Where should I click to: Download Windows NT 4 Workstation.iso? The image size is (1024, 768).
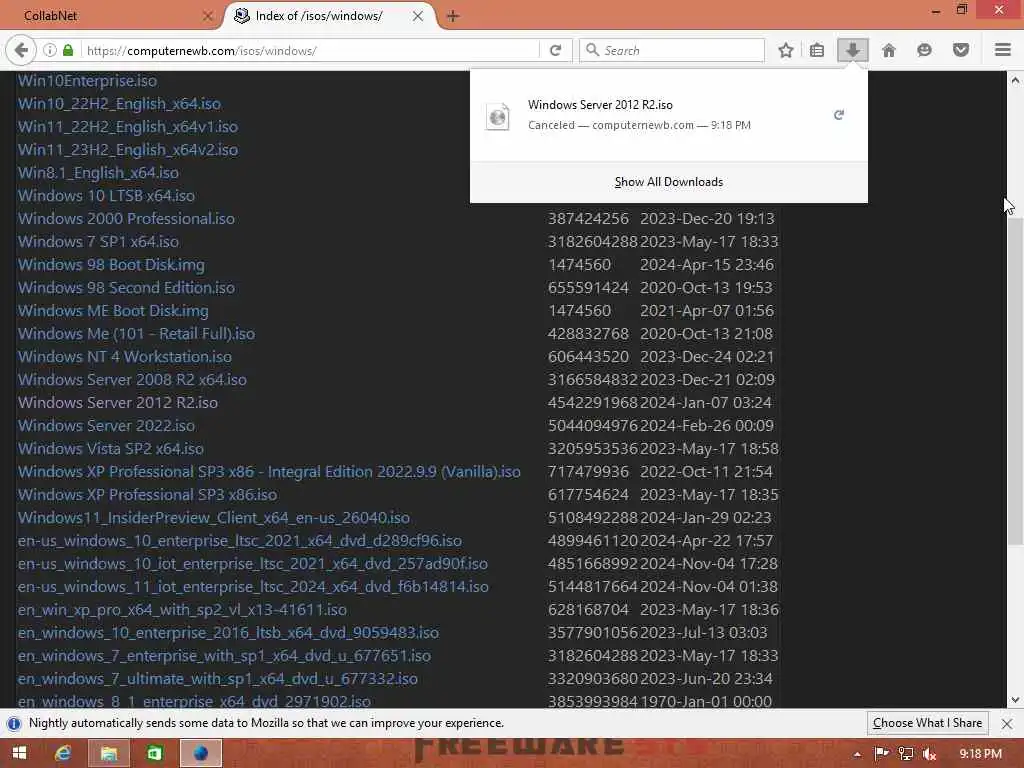(125, 357)
